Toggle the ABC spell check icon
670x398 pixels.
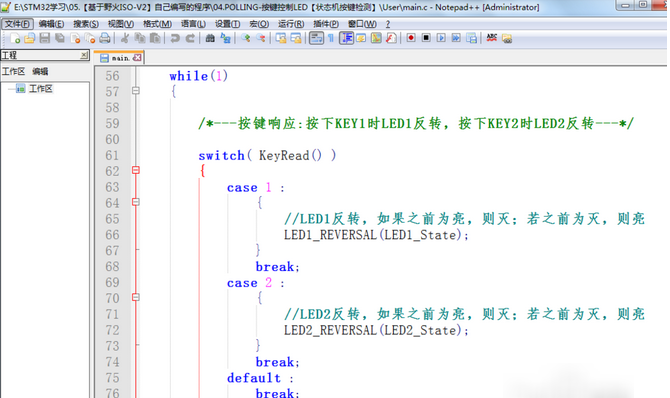pyautogui.click(x=491, y=38)
